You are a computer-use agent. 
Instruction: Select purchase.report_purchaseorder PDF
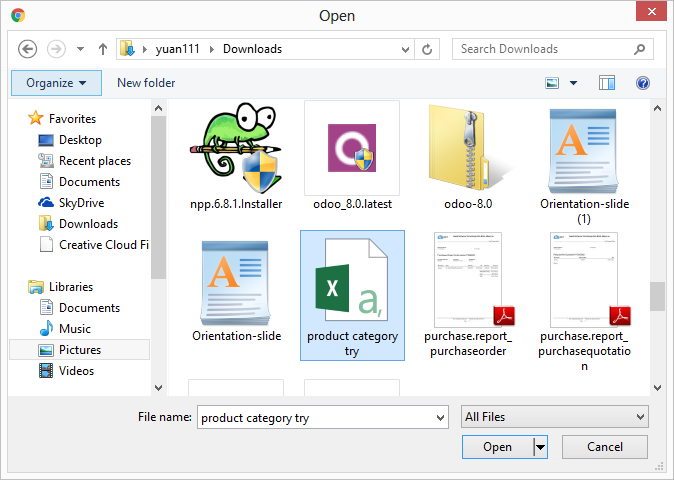(468, 296)
